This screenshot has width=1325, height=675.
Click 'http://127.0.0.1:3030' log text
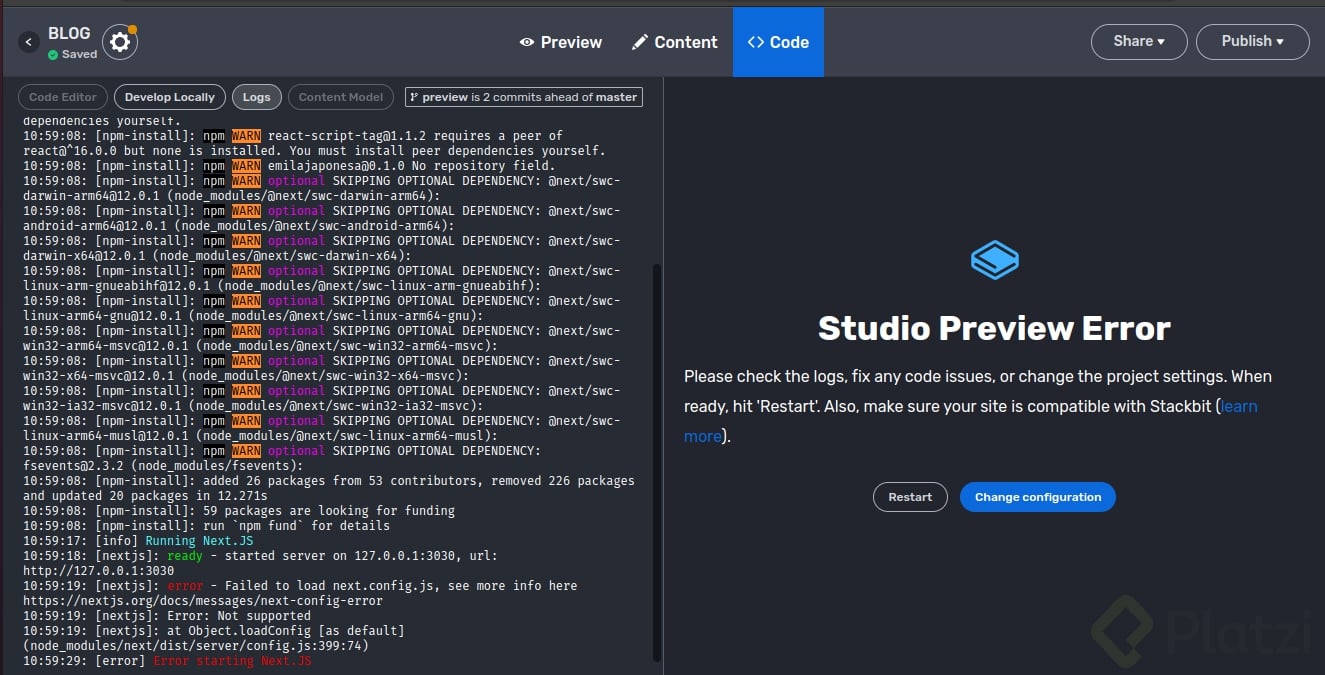(x=98, y=571)
